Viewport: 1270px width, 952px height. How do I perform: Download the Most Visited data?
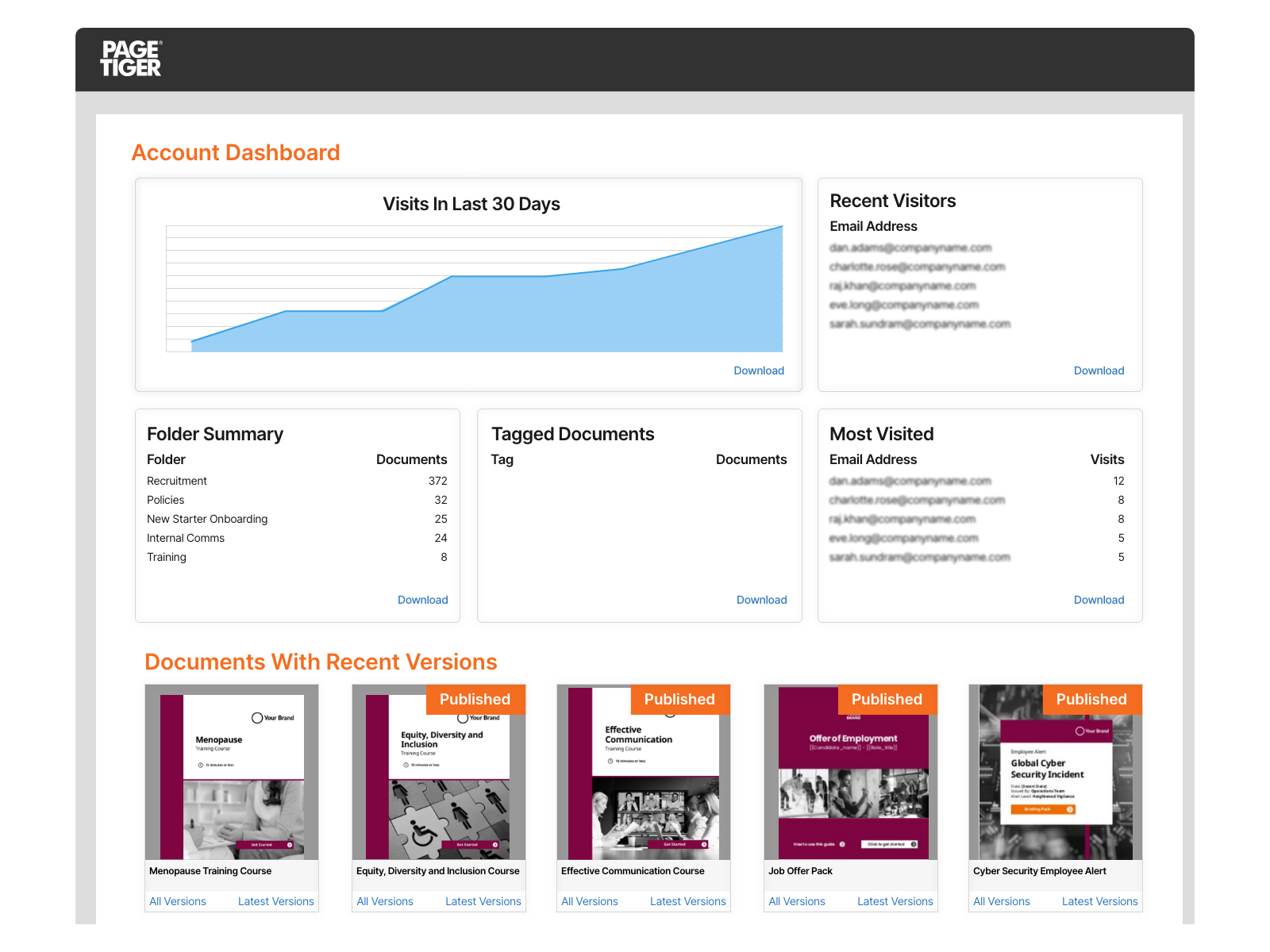(x=1099, y=600)
